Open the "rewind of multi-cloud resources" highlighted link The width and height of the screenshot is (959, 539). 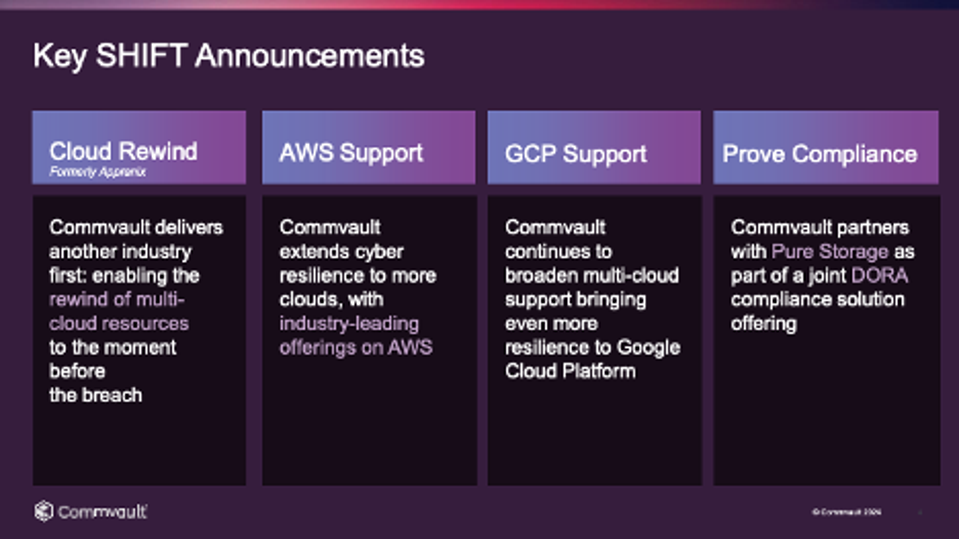(118, 311)
